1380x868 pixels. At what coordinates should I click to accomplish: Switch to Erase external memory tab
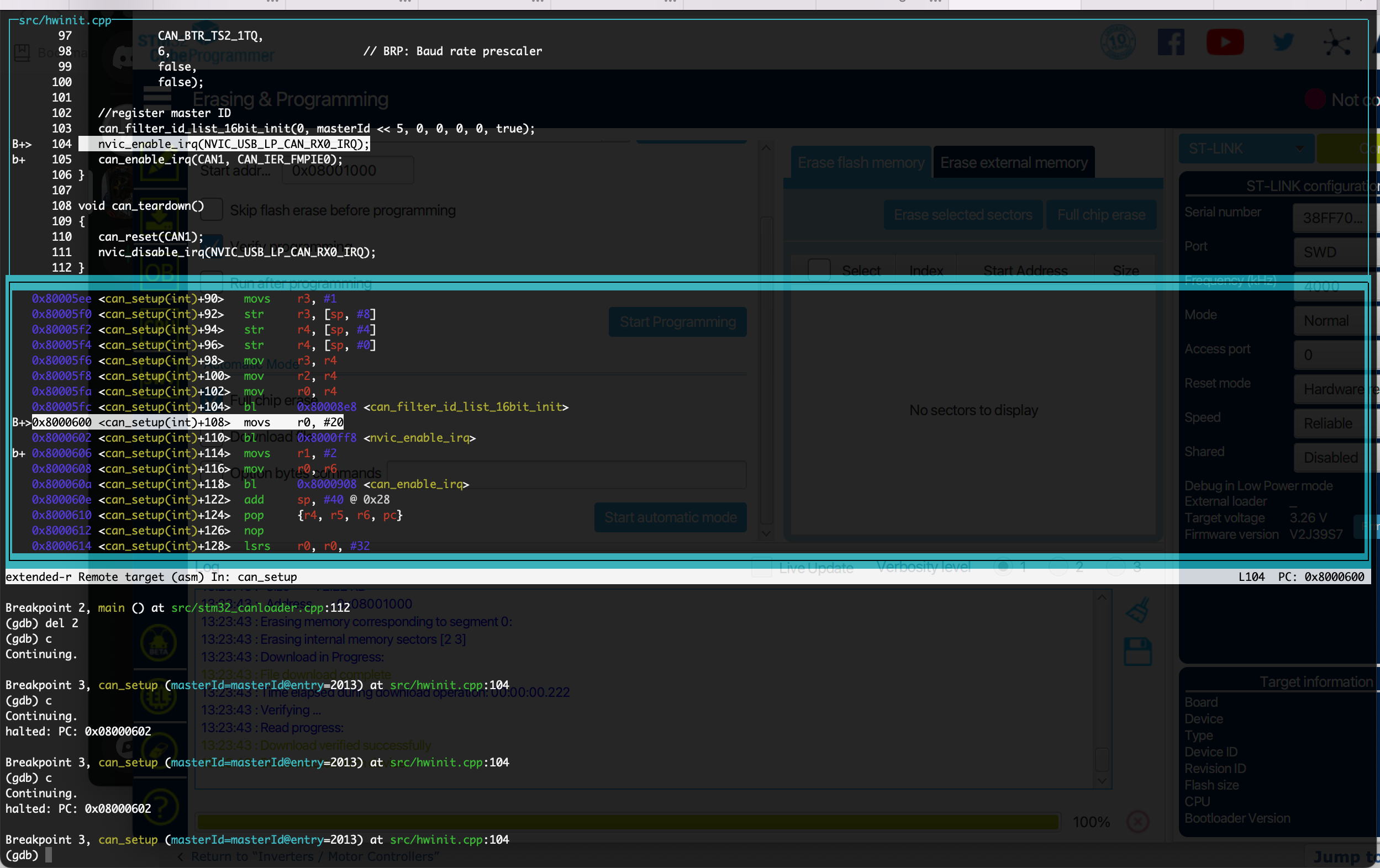1014,163
